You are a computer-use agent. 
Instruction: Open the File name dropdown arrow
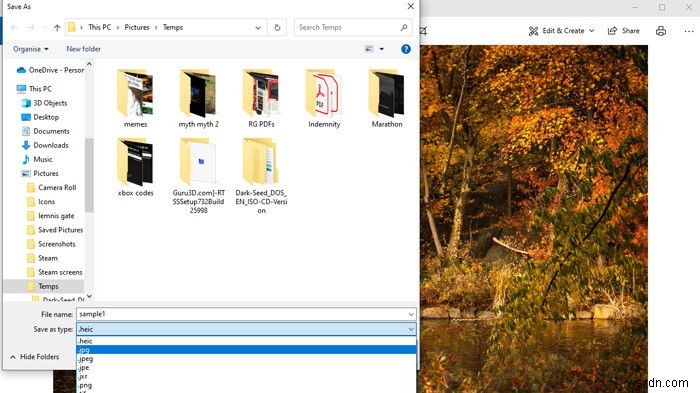pos(411,314)
